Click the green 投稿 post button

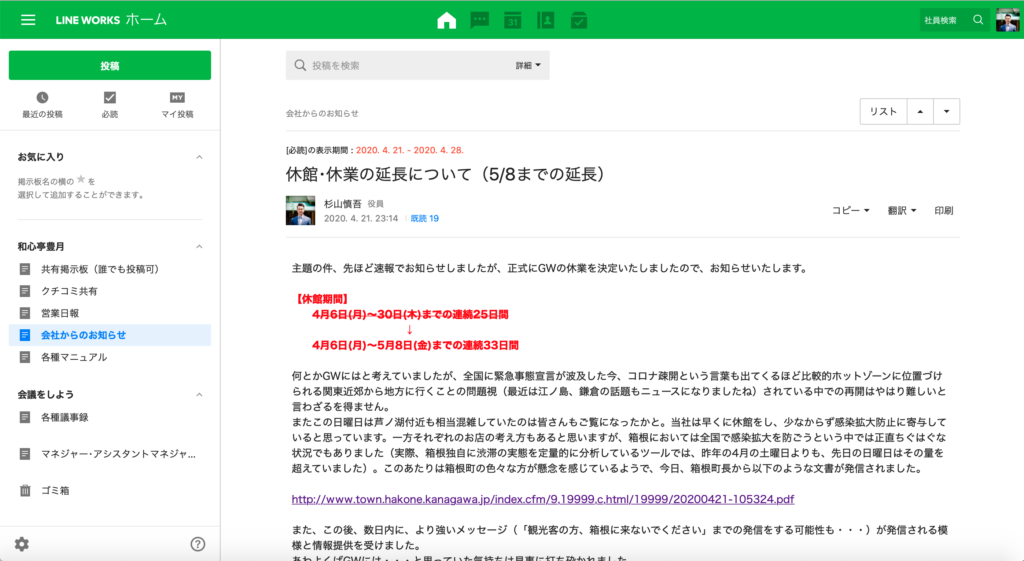pyautogui.click(x=110, y=65)
